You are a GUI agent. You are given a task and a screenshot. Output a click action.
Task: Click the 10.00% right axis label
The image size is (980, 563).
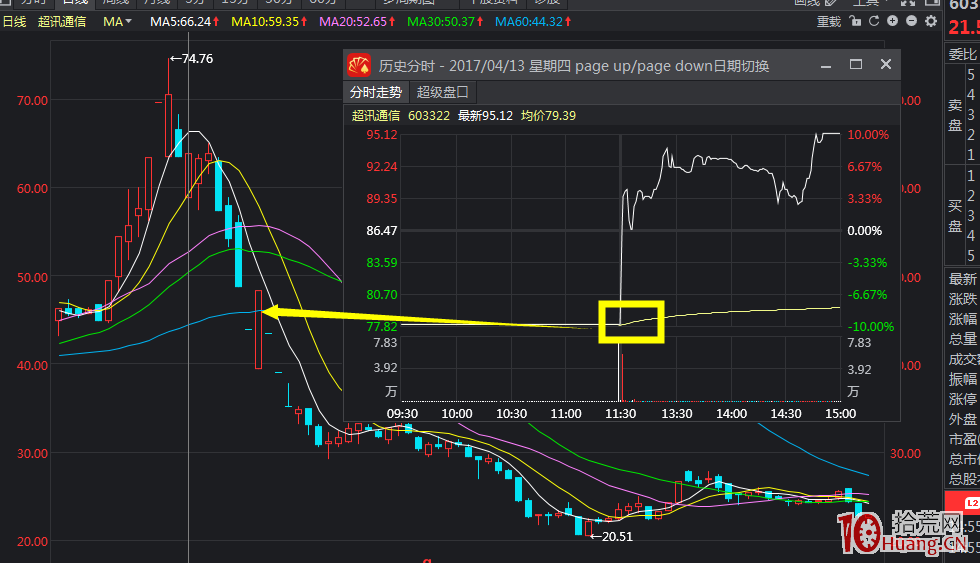point(868,135)
